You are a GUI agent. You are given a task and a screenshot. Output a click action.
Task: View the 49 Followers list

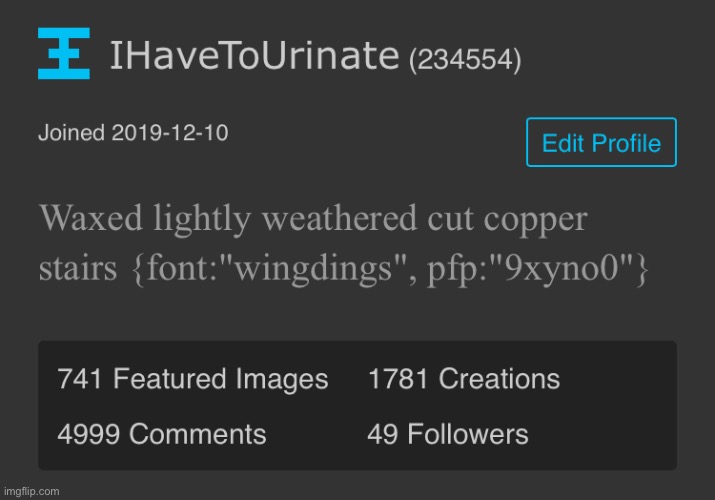pyautogui.click(x=448, y=433)
